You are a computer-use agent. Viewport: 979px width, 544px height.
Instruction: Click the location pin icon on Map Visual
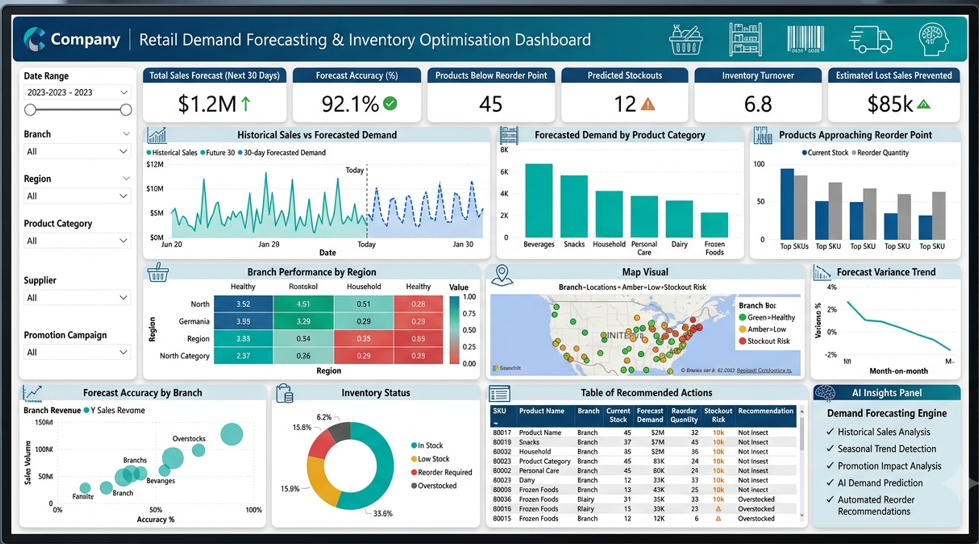(x=502, y=275)
